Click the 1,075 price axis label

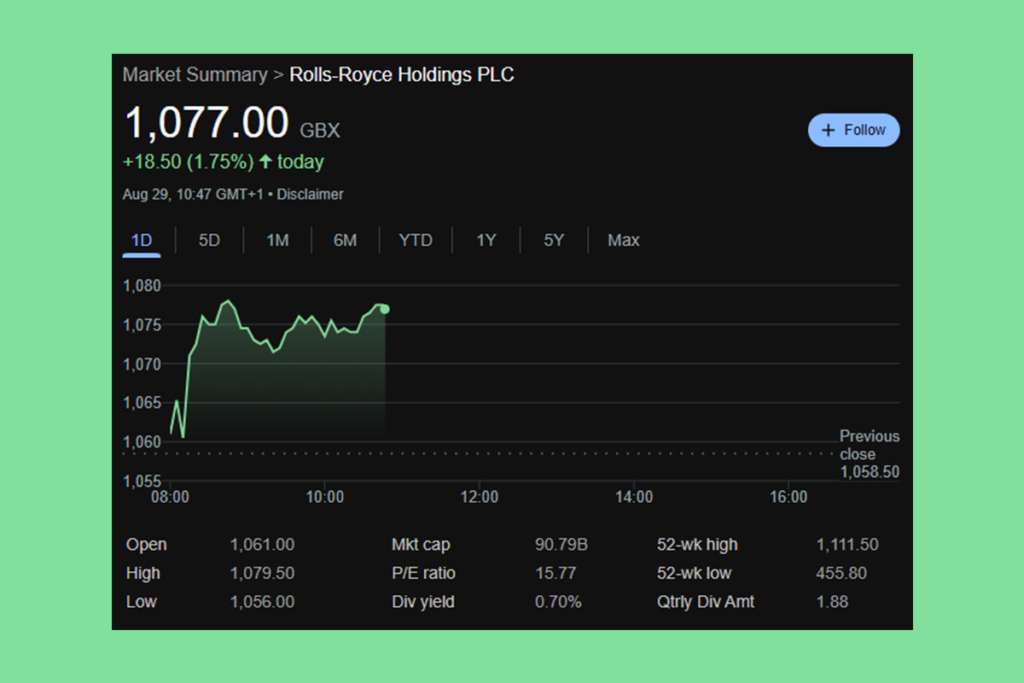tap(142, 325)
